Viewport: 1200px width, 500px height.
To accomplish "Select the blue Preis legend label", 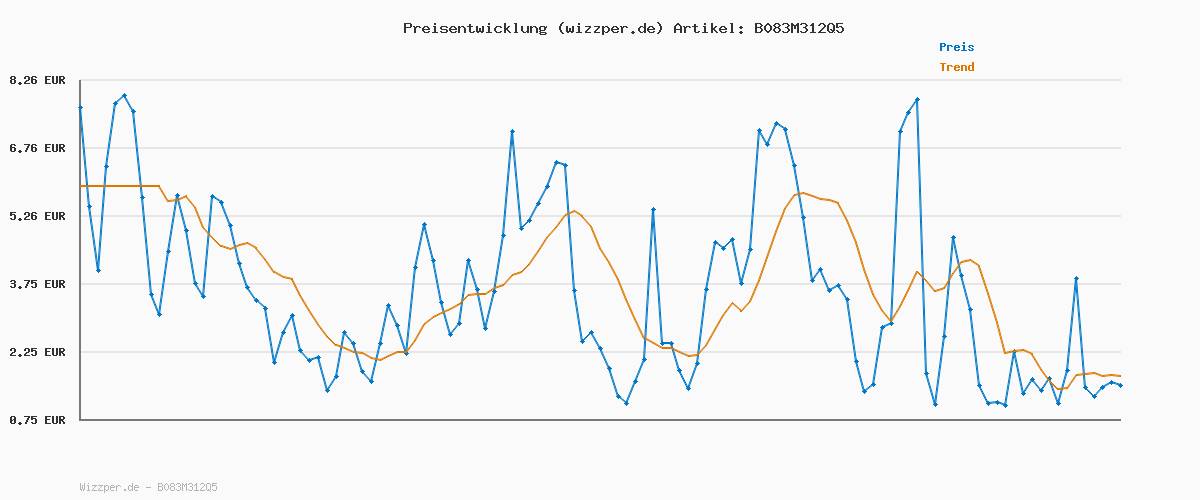I will coord(956,47).
